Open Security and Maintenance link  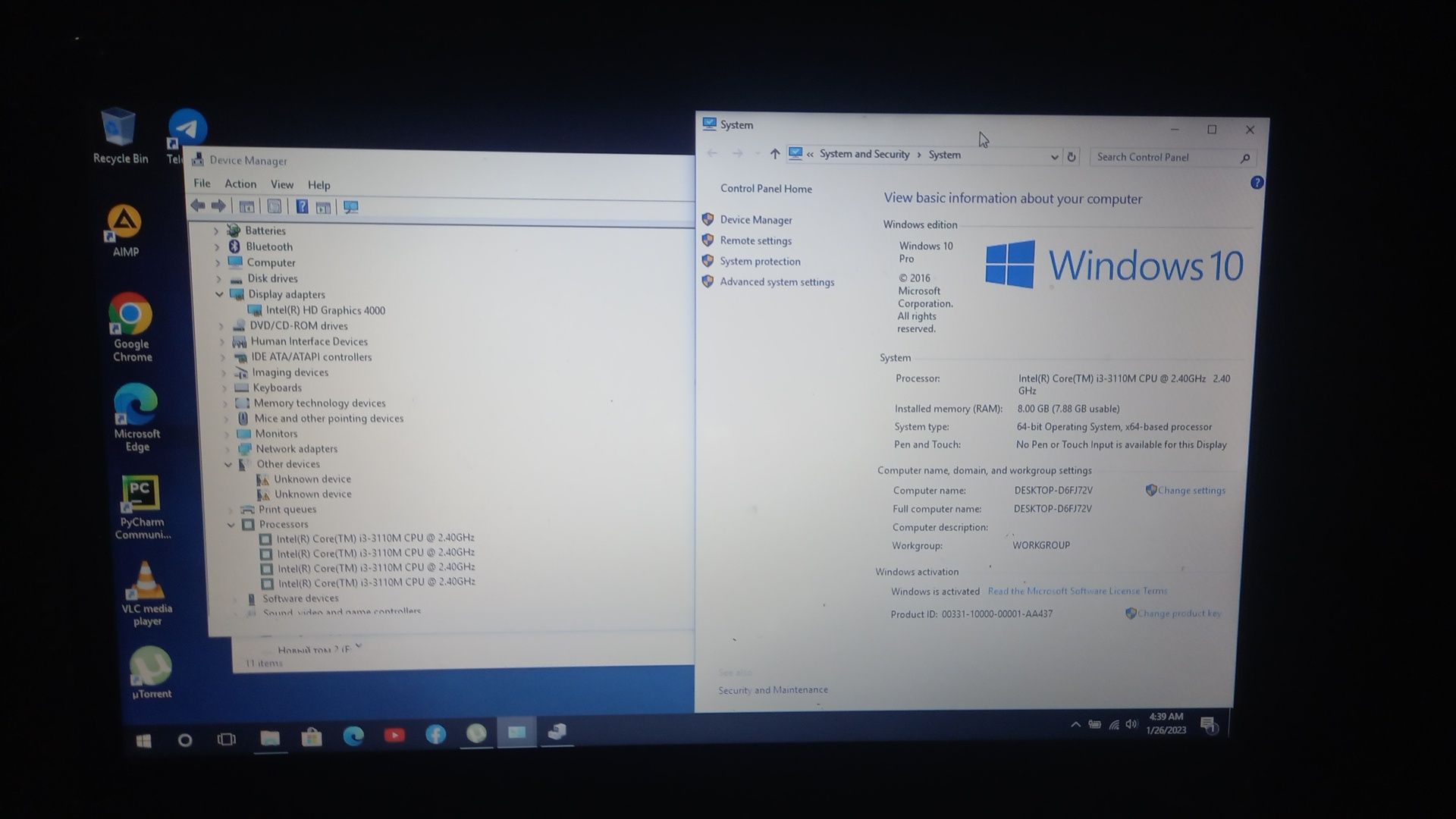[773, 690]
